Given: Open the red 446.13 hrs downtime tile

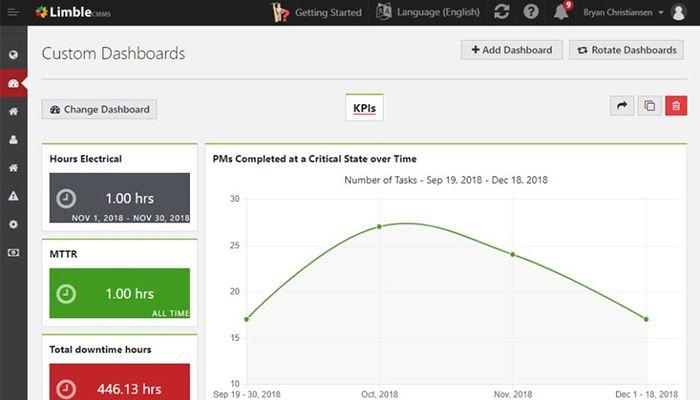Looking at the screenshot, I should (120, 382).
